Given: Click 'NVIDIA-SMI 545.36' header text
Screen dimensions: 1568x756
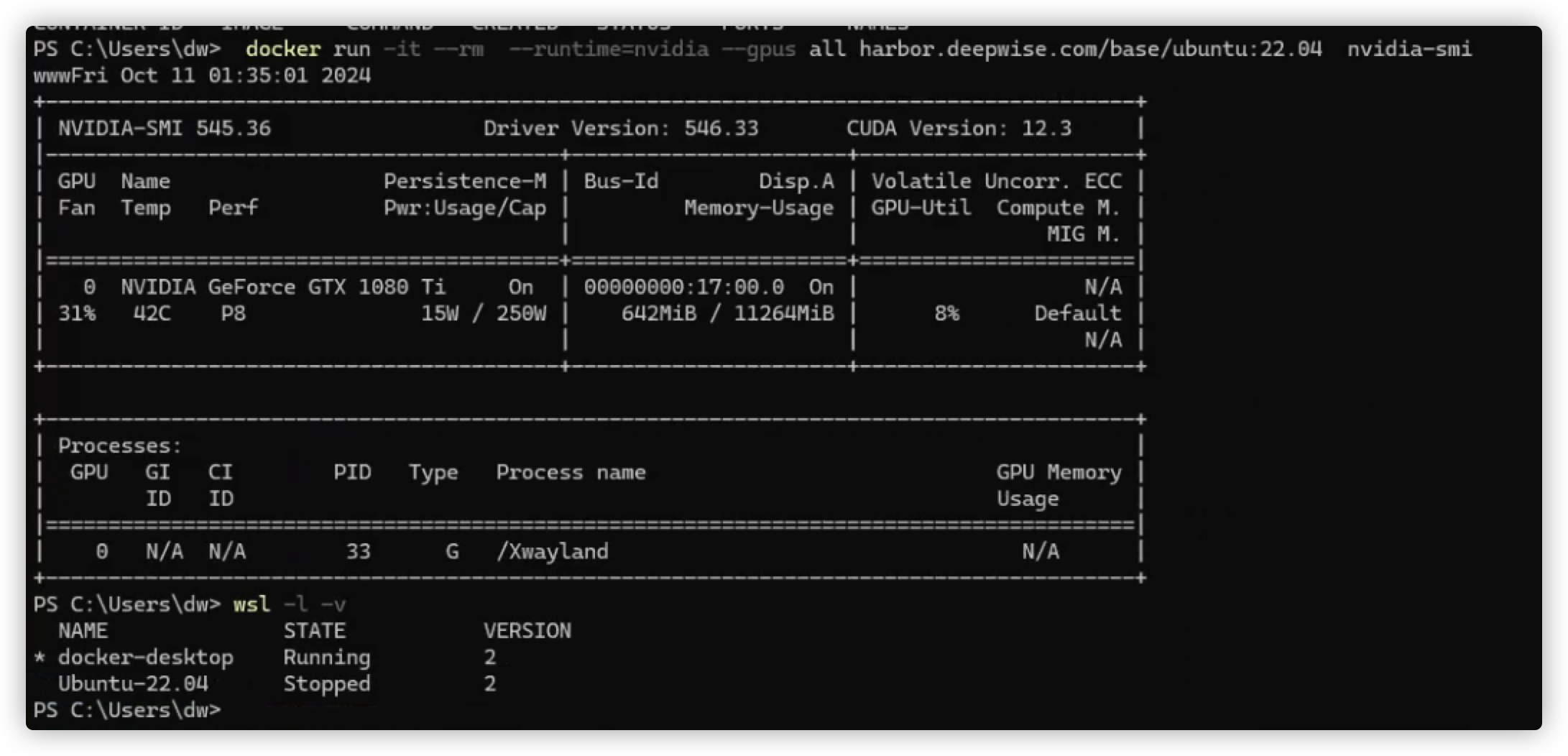Looking at the screenshot, I should pos(165,129).
